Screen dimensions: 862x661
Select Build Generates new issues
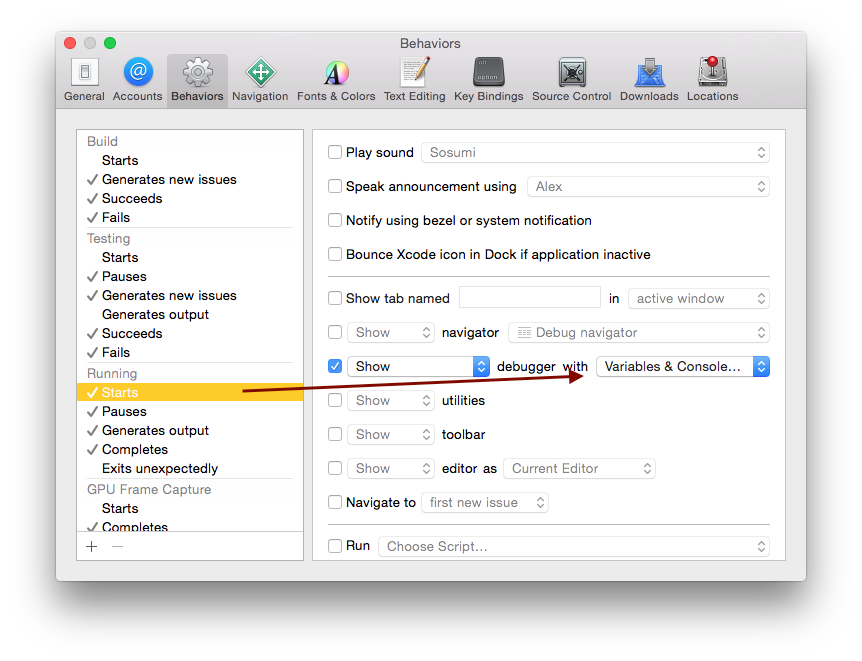coord(190,180)
